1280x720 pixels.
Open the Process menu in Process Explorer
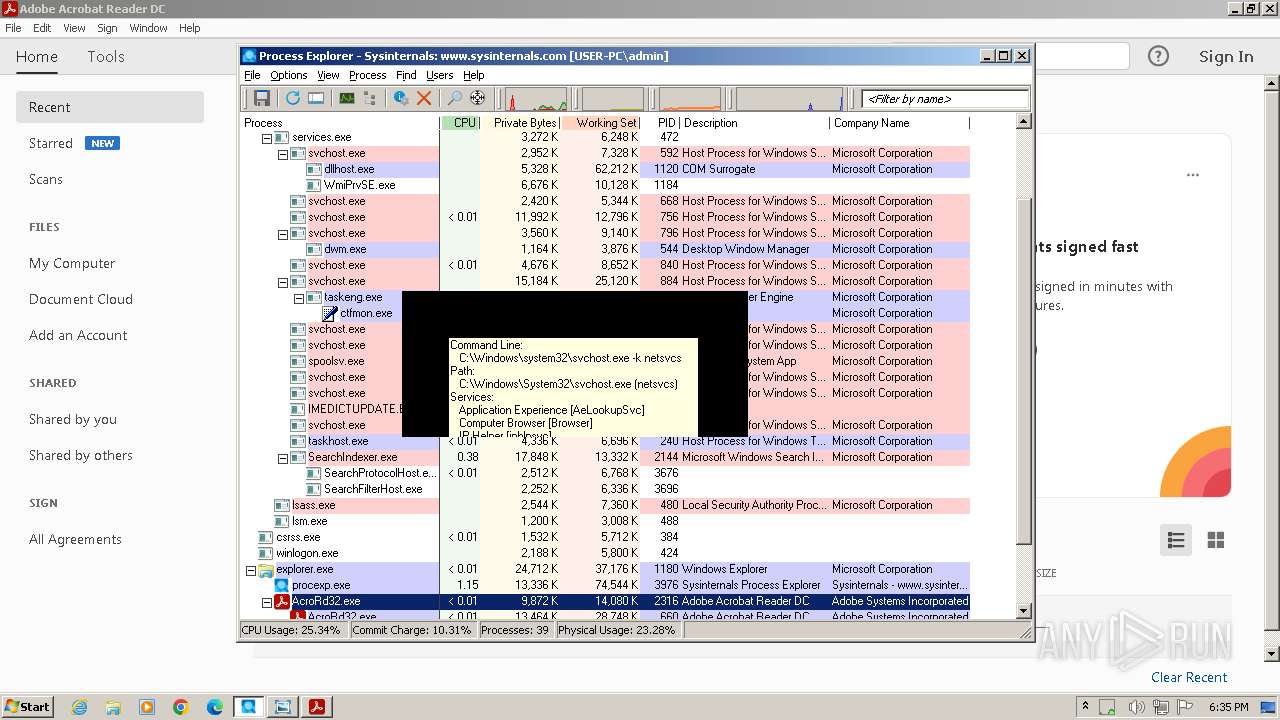pos(367,75)
